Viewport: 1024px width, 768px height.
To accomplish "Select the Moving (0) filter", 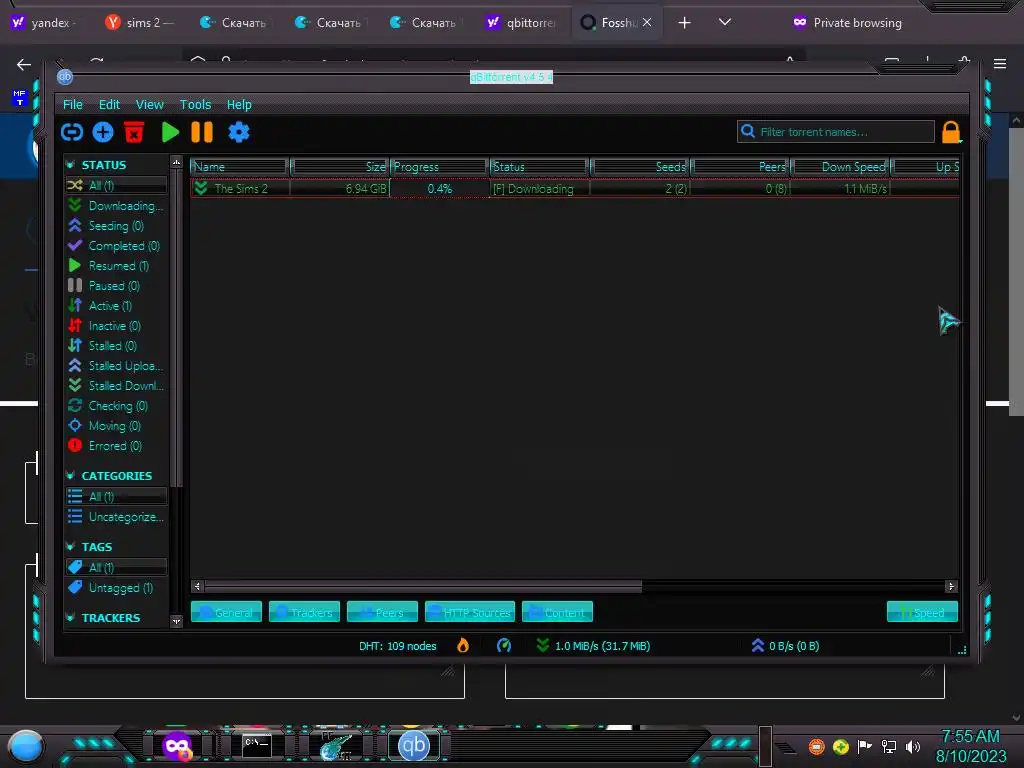I will pyautogui.click(x=116, y=426).
